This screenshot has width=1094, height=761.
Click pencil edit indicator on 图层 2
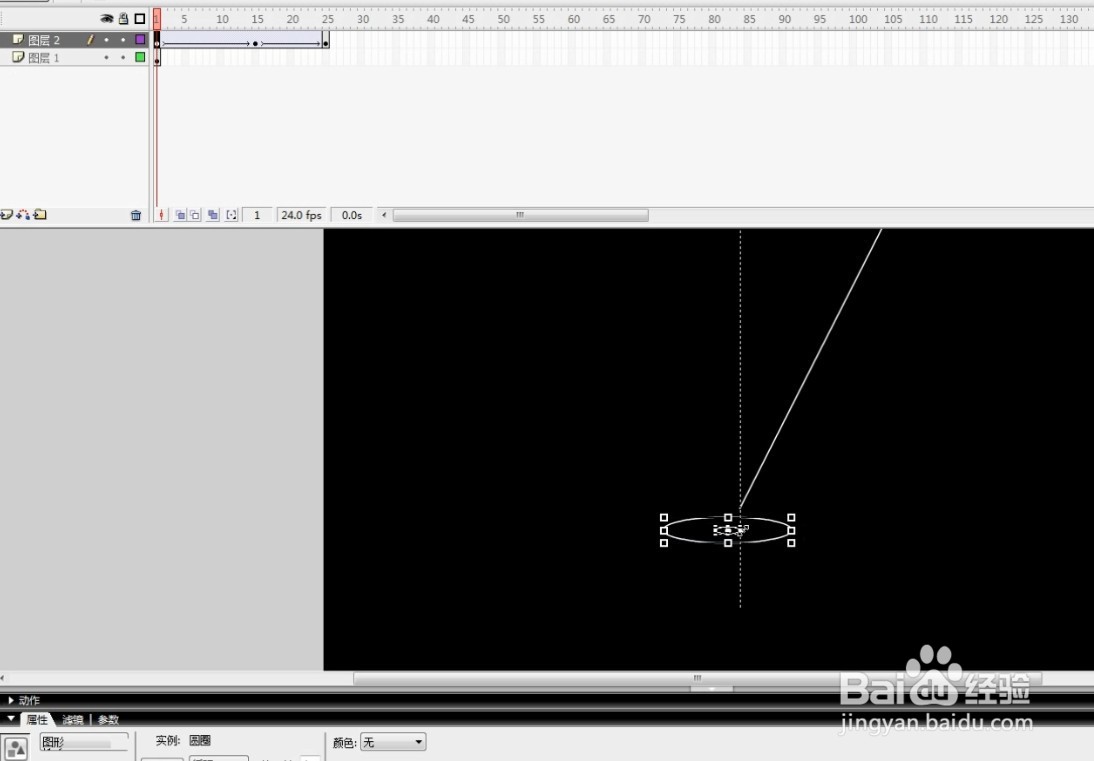coord(90,40)
